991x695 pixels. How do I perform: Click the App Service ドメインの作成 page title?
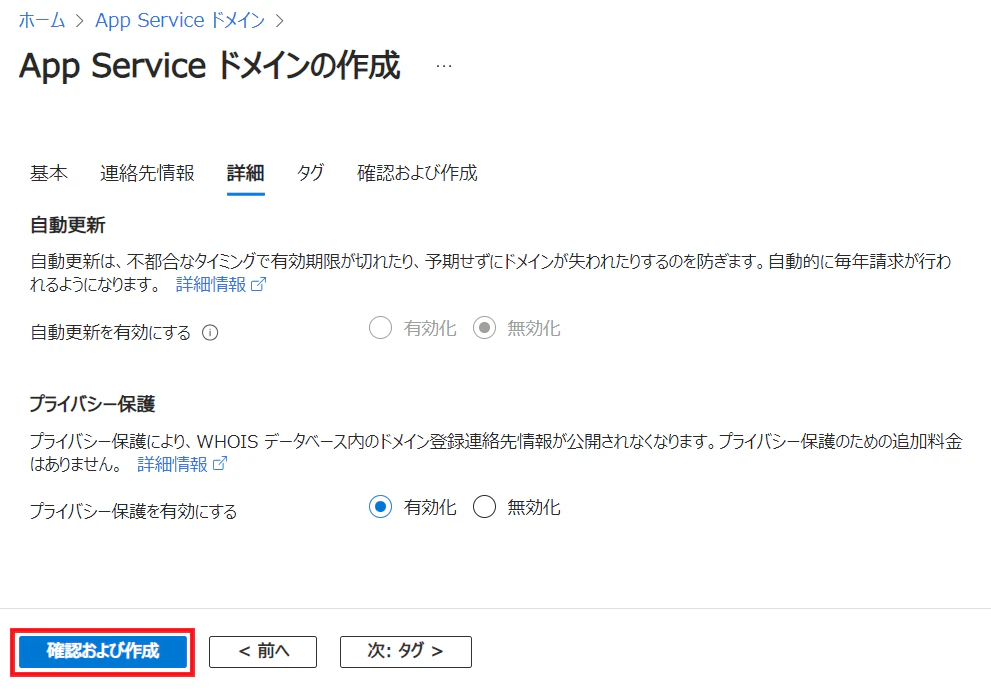(209, 66)
